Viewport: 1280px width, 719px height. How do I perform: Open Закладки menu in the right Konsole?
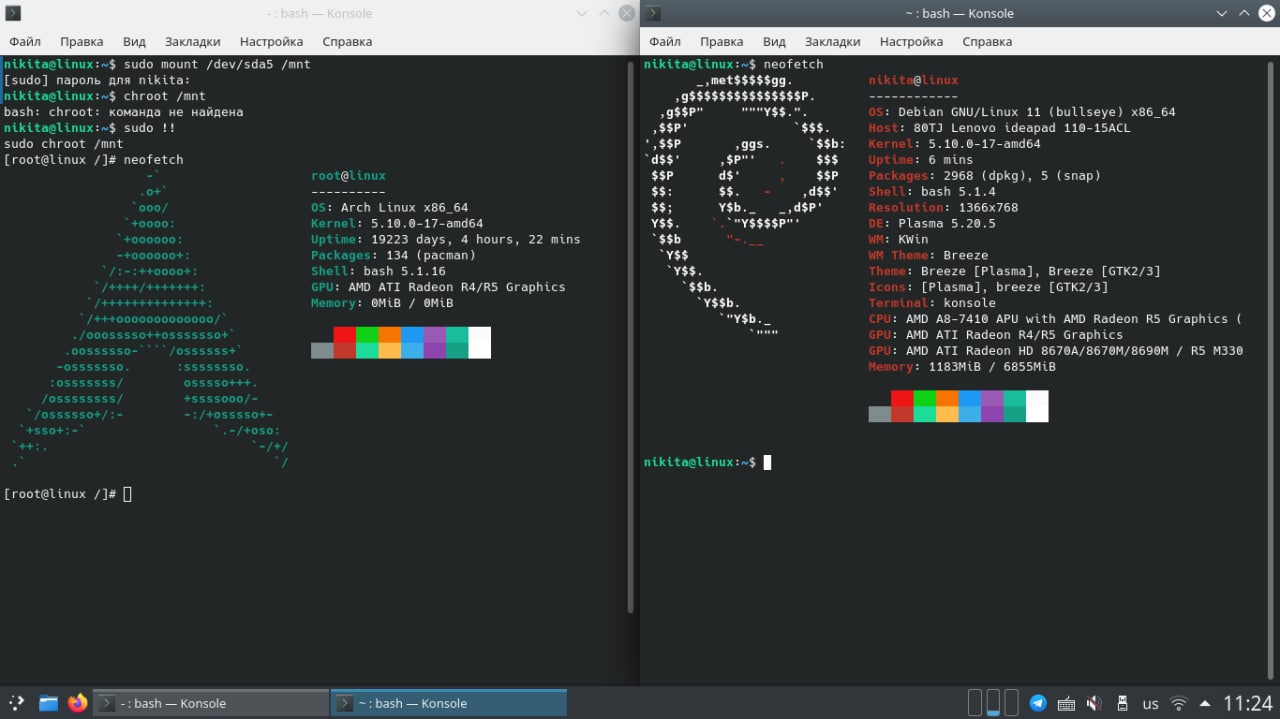(832, 41)
